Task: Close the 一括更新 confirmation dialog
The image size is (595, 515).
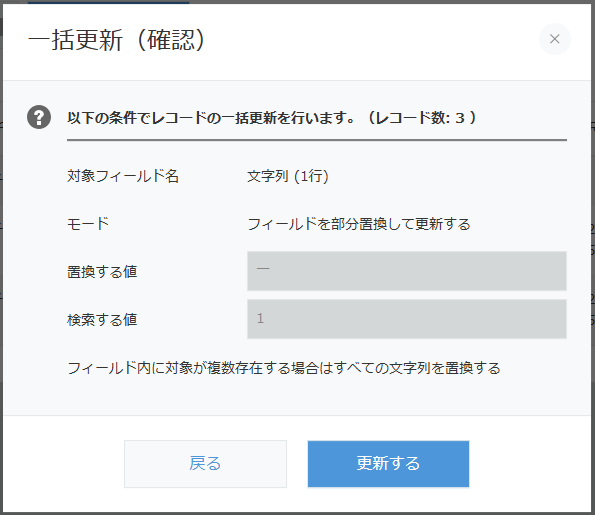Action: [554, 39]
